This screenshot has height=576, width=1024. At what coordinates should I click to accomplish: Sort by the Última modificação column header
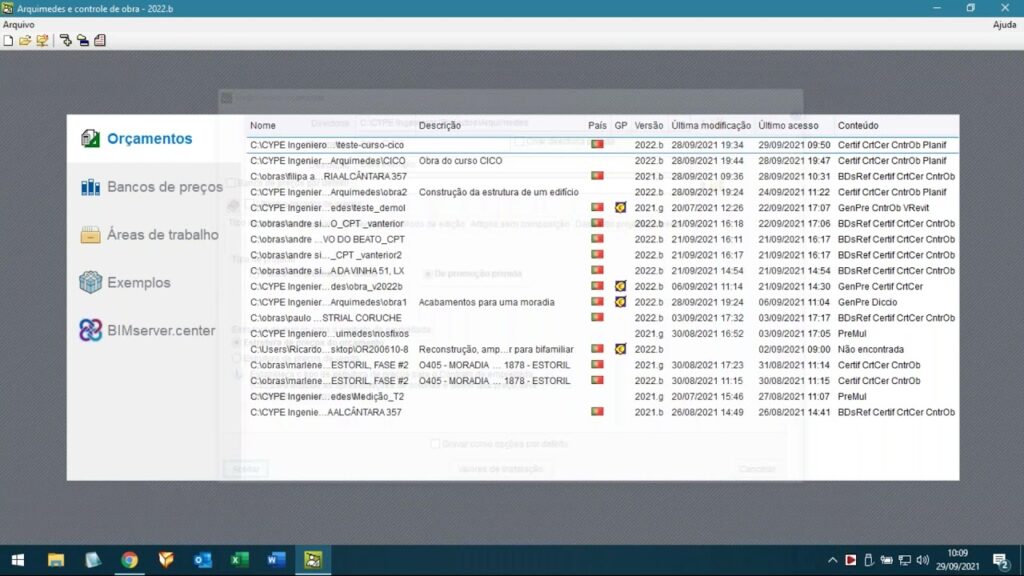pos(710,126)
